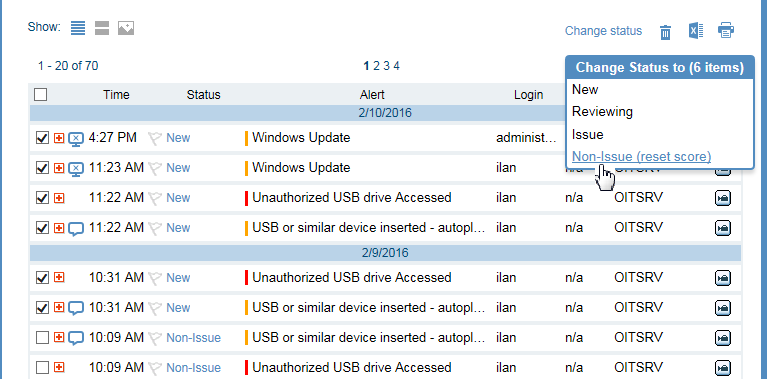Open comment bubble on 10:31 AM USB inserted row
The height and width of the screenshot is (379, 767).
(x=76, y=308)
